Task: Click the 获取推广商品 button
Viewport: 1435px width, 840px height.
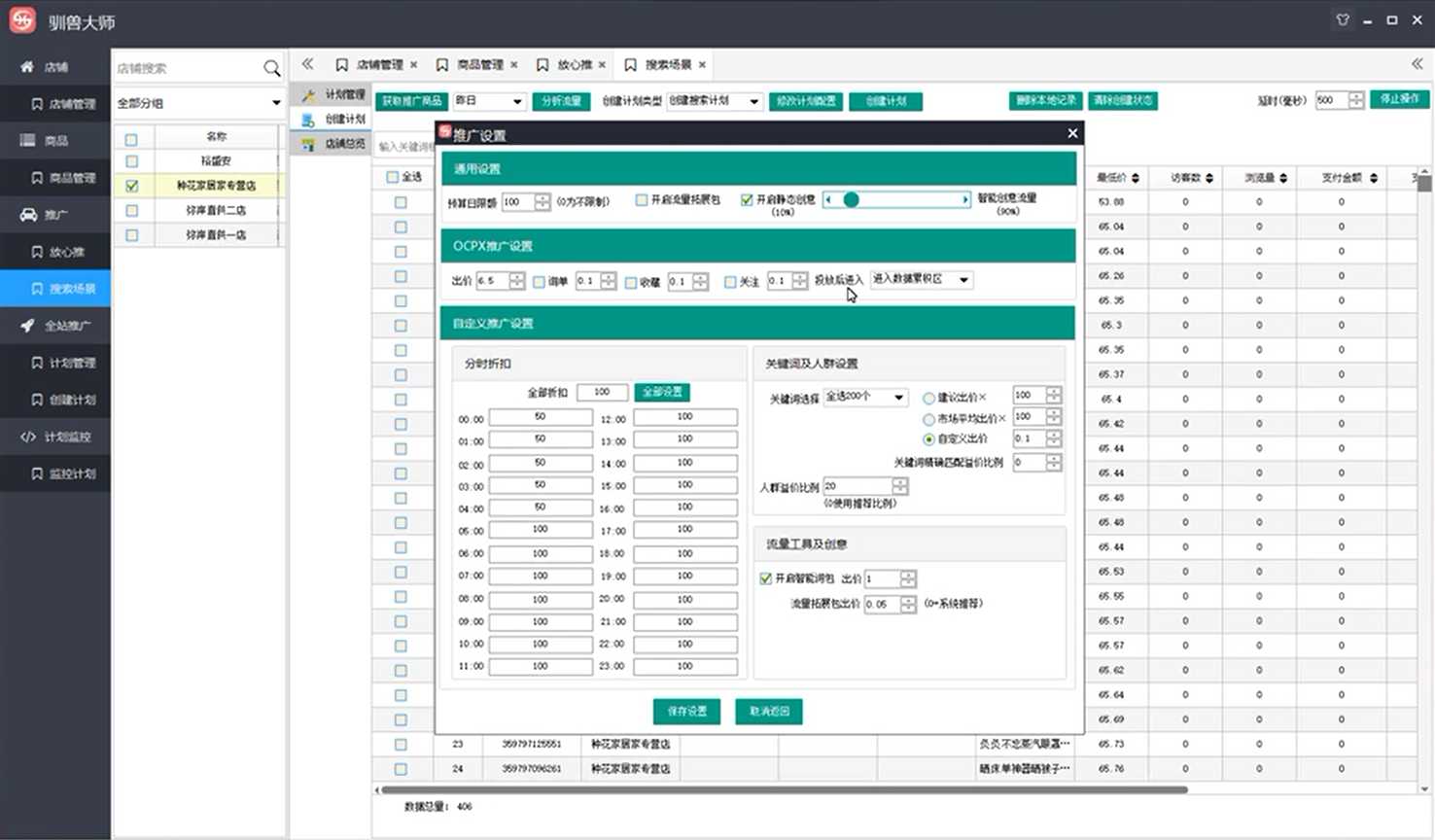Action: tap(412, 101)
